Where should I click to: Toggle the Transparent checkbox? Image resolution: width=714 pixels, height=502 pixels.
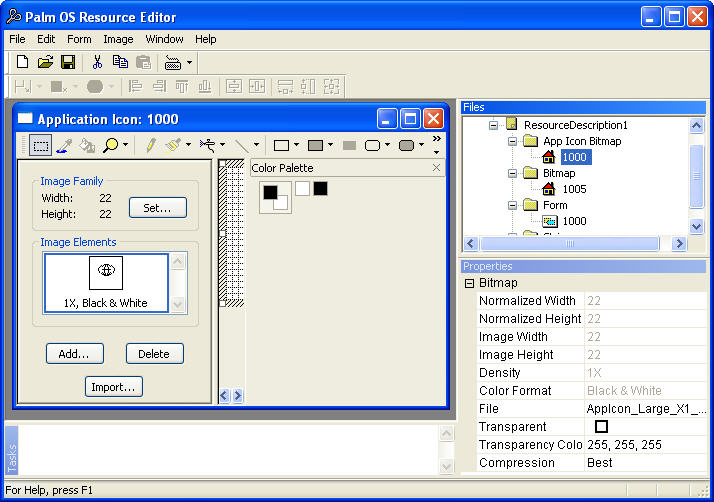601,426
